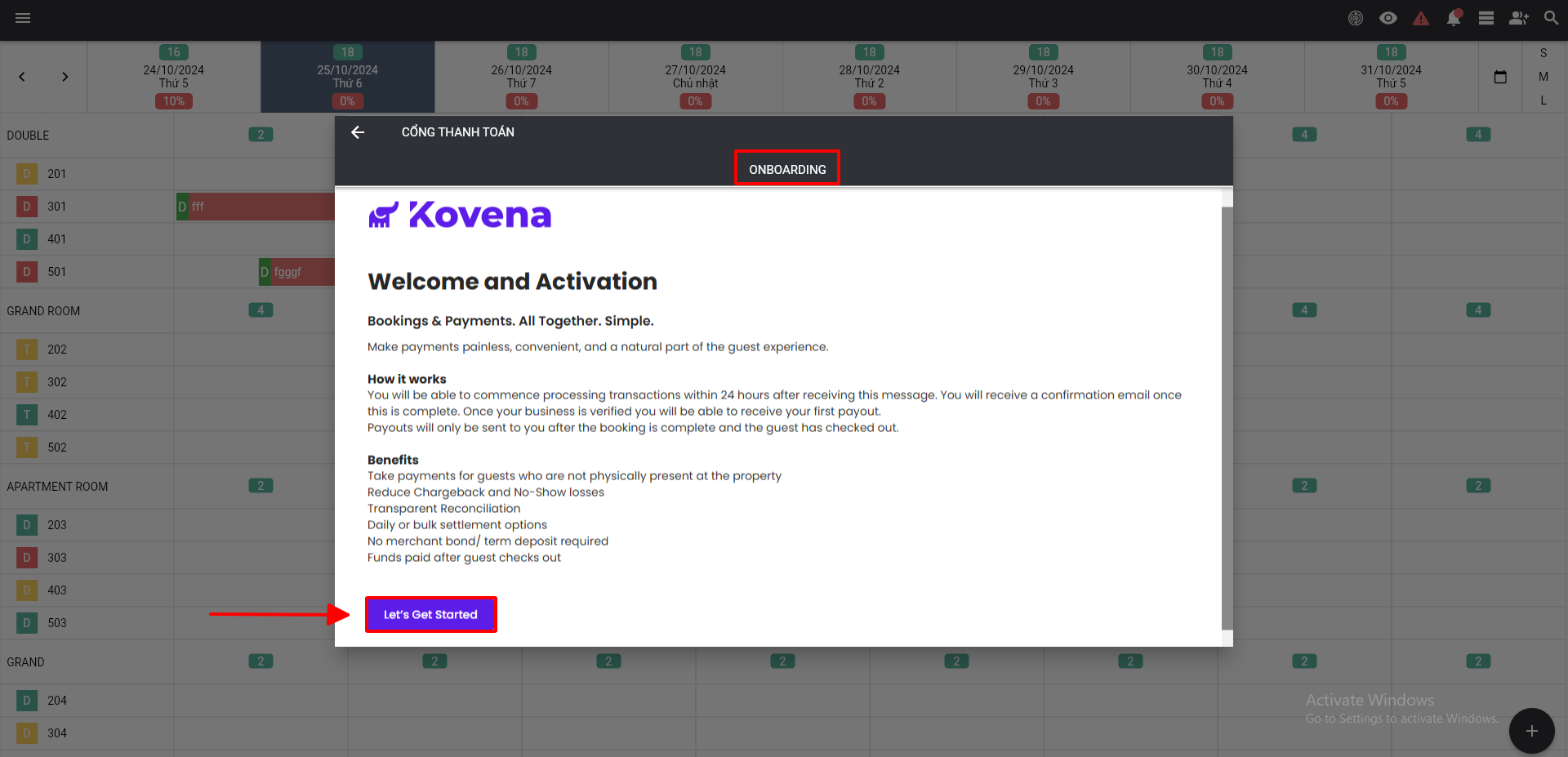The width and height of the screenshot is (1568, 757).
Task: Click the Kovena logo
Action: [460, 215]
